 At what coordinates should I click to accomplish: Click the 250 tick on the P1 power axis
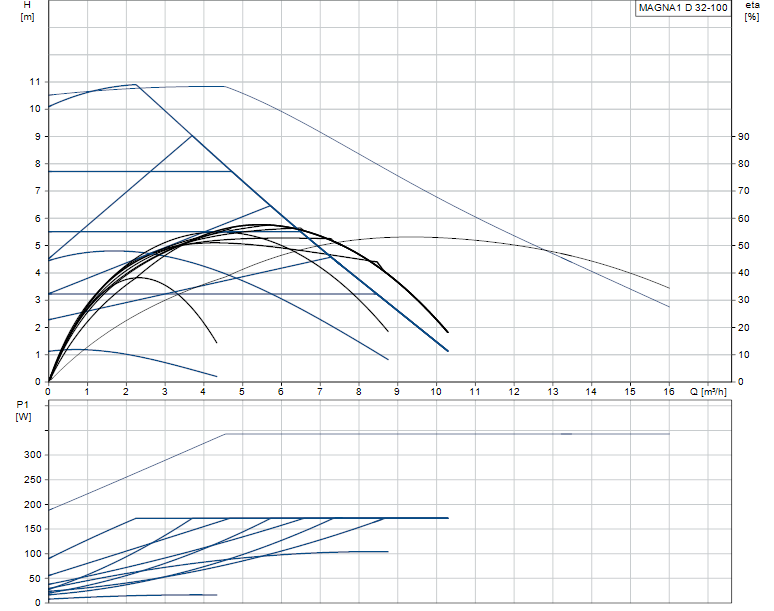click(x=33, y=479)
